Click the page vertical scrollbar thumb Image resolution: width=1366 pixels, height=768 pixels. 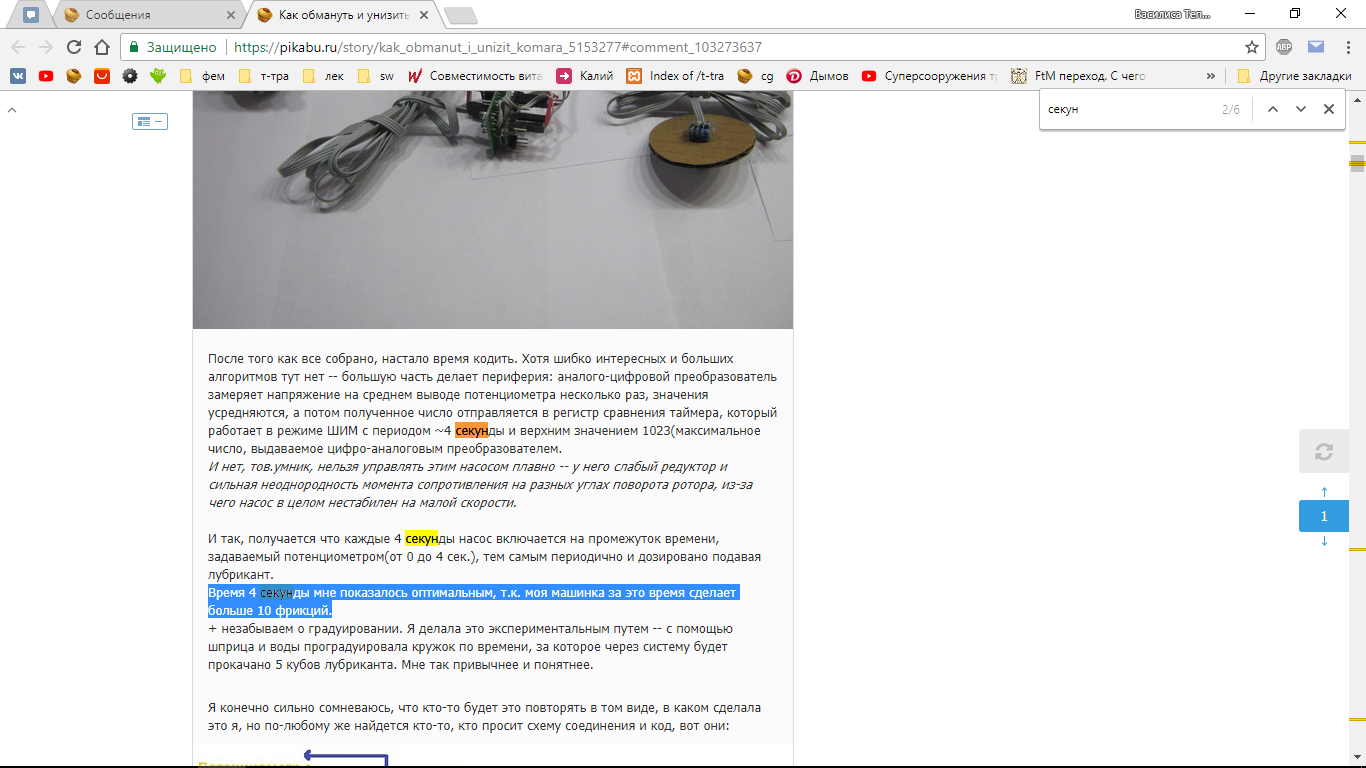point(1357,164)
